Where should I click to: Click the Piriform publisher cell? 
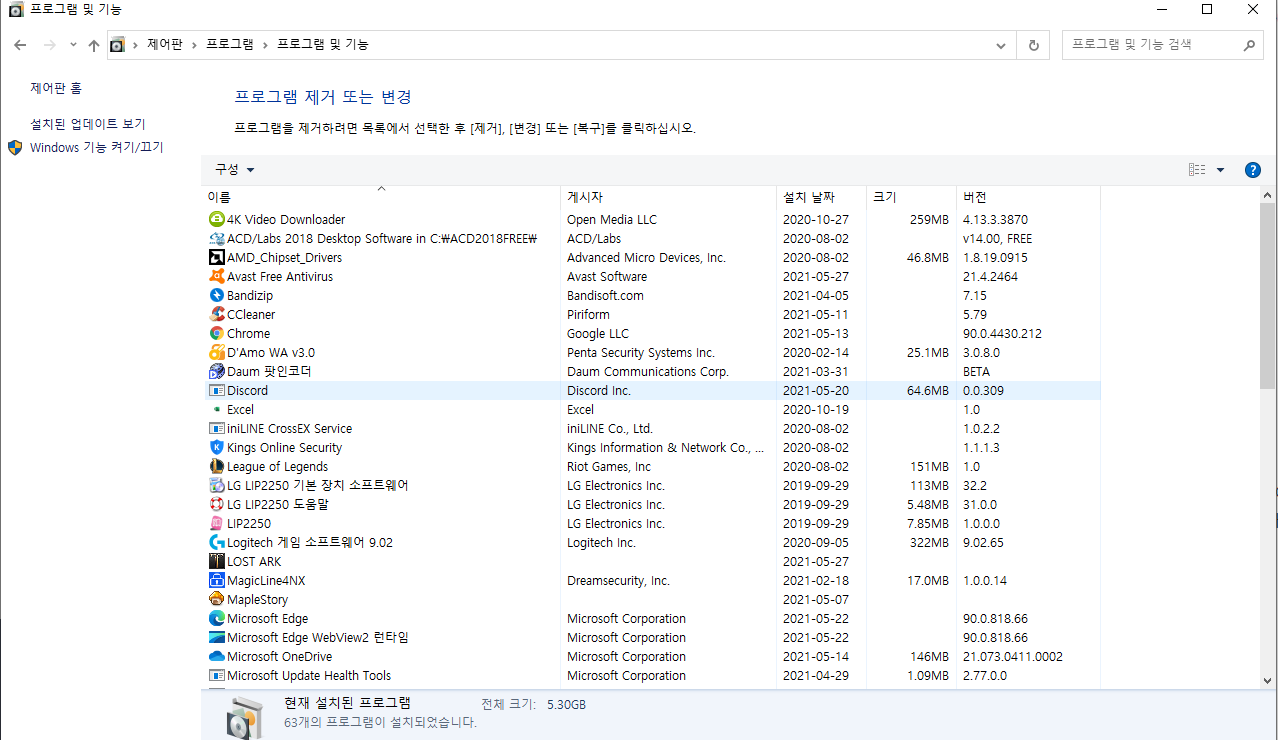588,314
